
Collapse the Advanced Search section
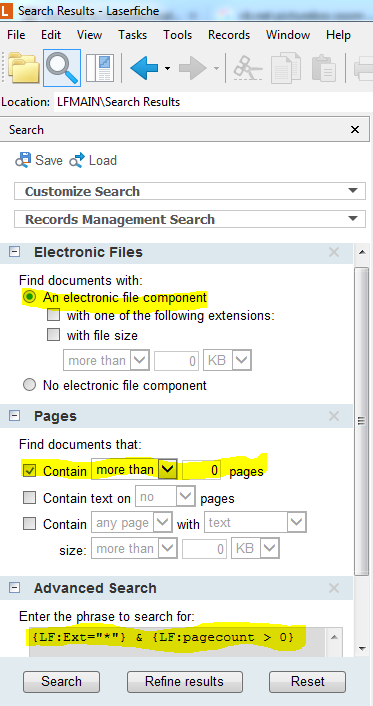point(15,588)
